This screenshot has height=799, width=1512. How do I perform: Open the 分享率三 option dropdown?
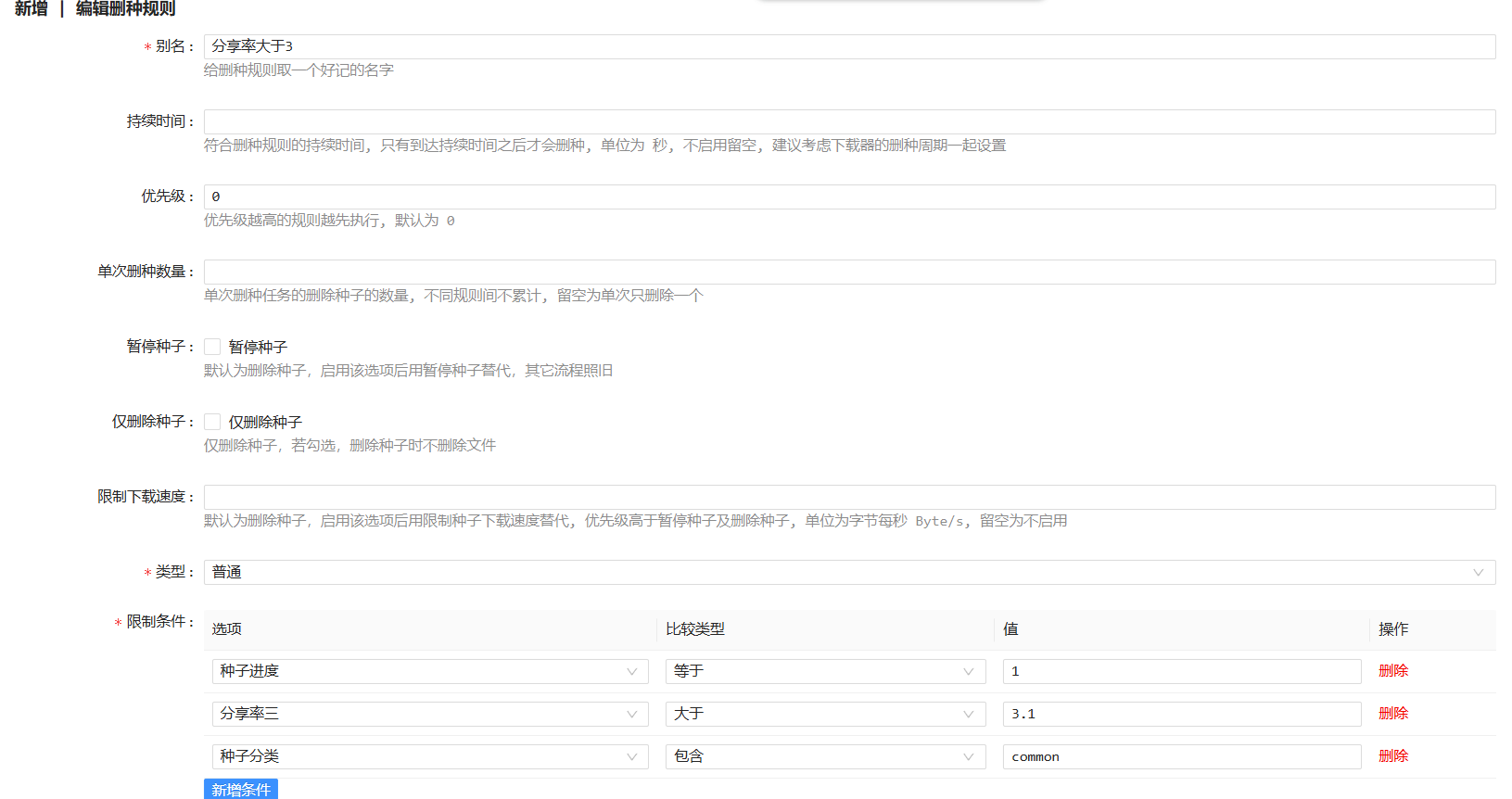429,714
